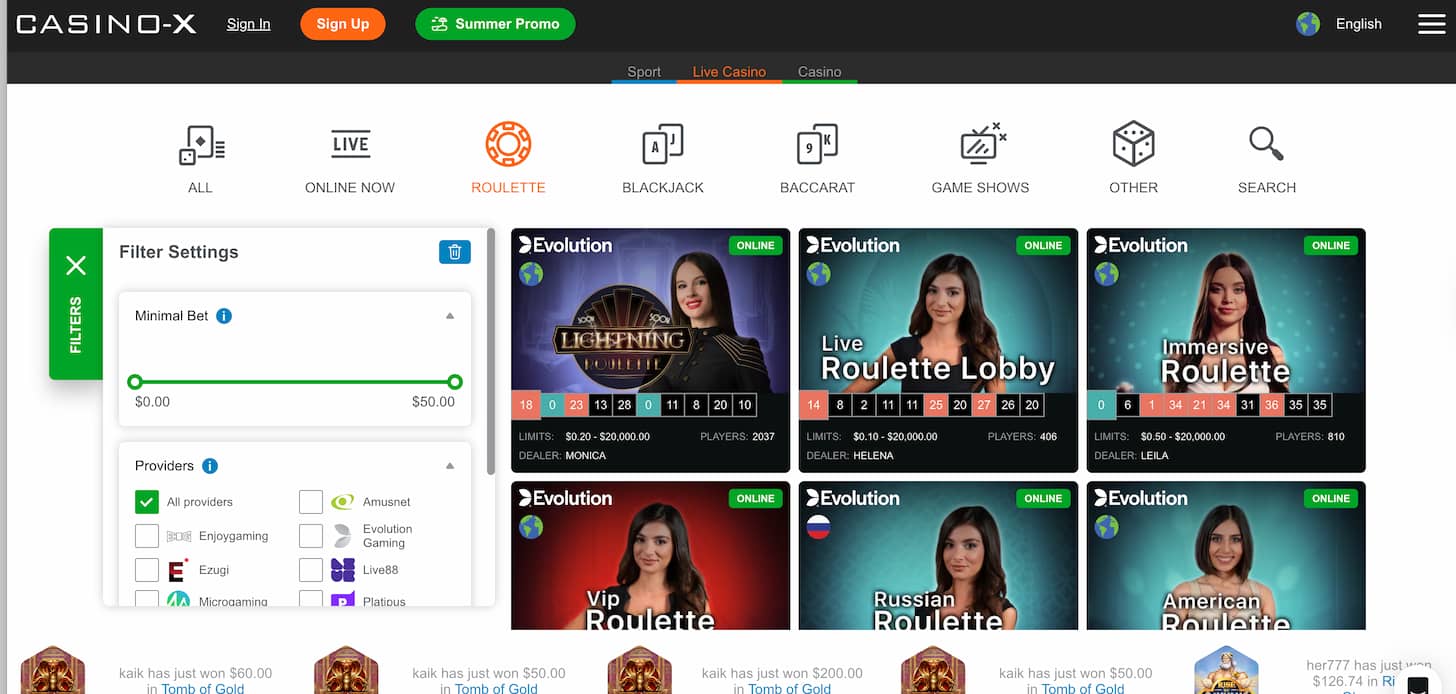
Task: Choose the ROULETTE chip icon
Action: [x=508, y=145]
